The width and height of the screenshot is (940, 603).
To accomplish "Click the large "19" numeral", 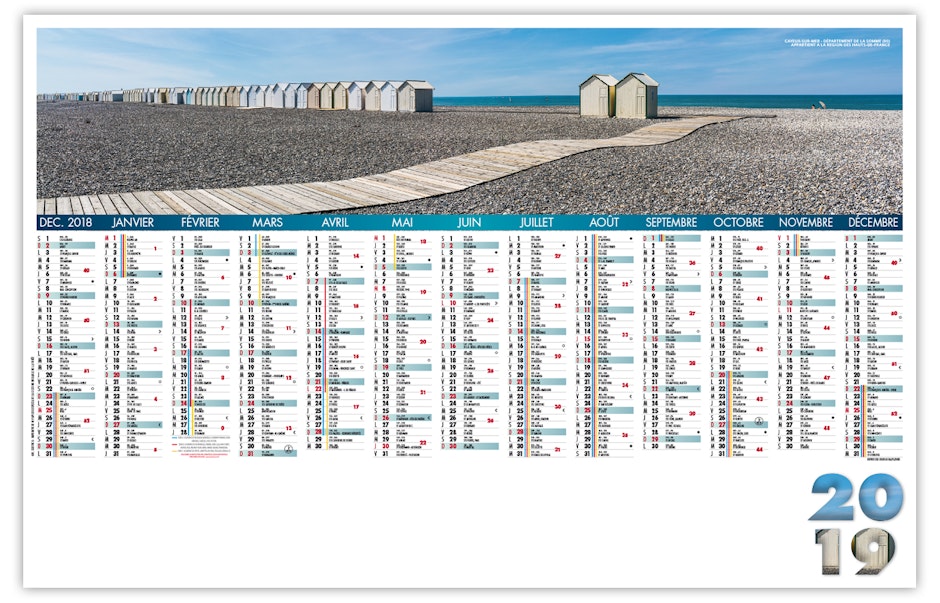I will click(856, 551).
